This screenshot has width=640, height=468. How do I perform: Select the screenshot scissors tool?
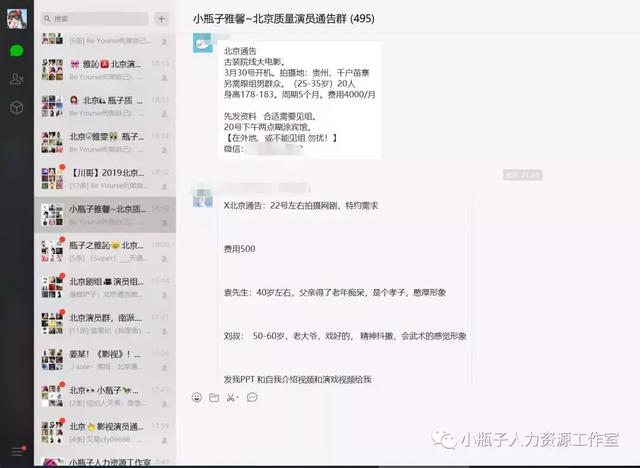[232, 397]
